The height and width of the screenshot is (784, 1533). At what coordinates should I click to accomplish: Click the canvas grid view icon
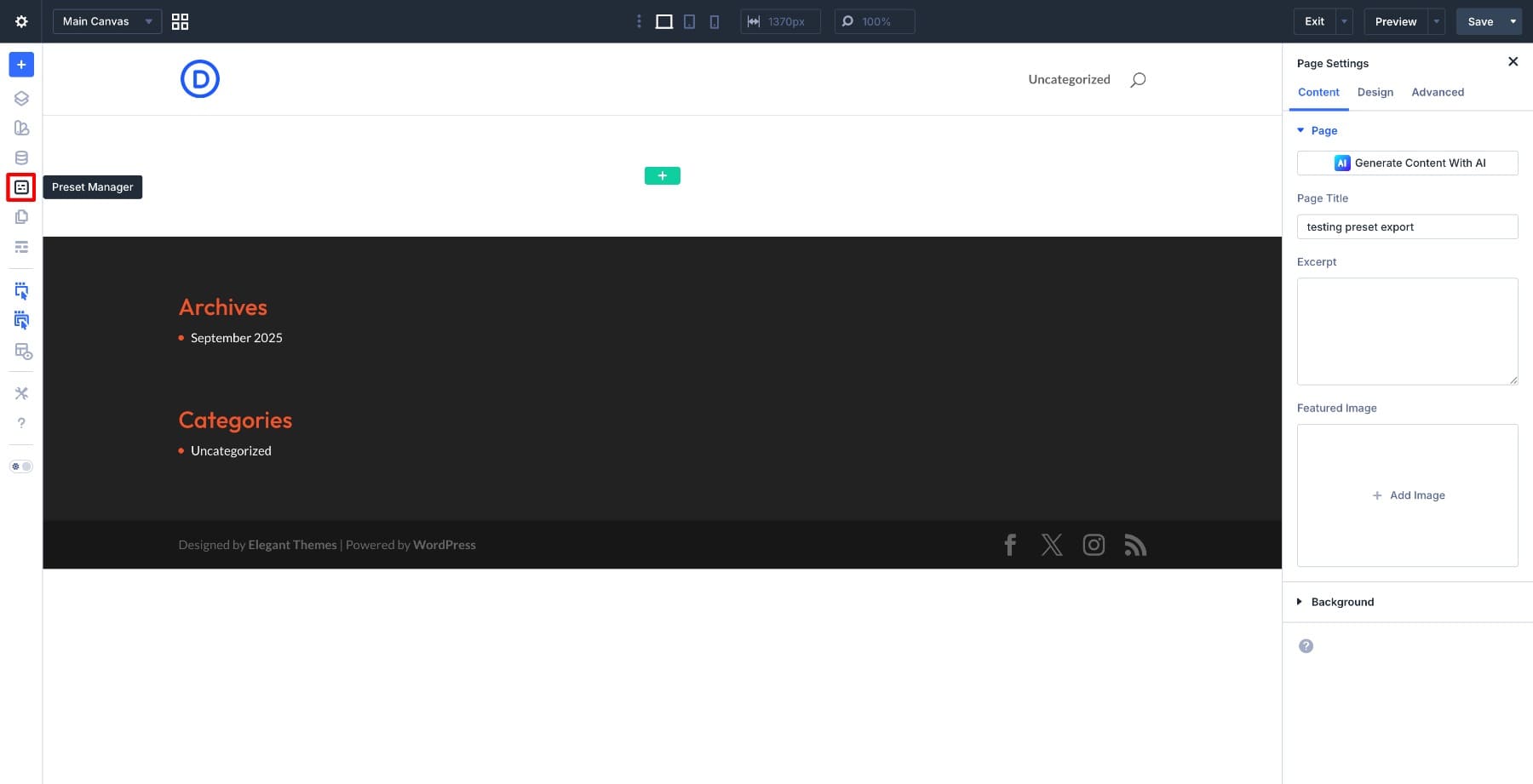(x=180, y=21)
